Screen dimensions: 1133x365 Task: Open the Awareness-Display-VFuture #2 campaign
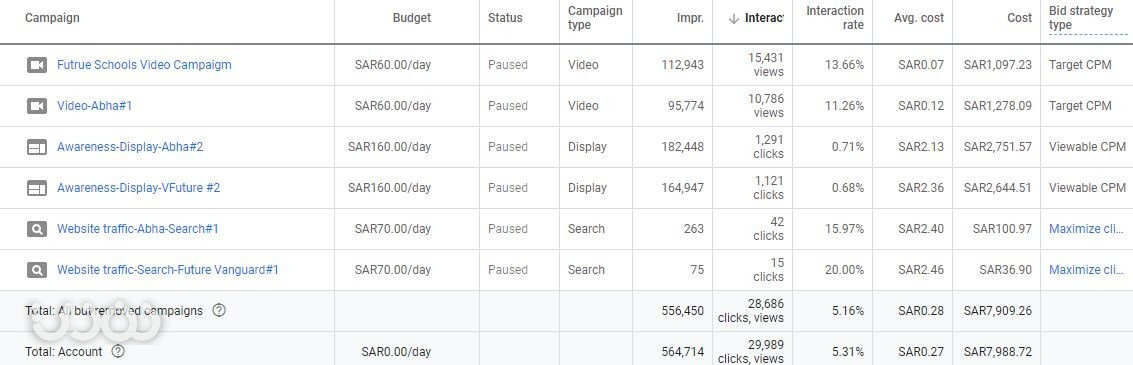139,188
